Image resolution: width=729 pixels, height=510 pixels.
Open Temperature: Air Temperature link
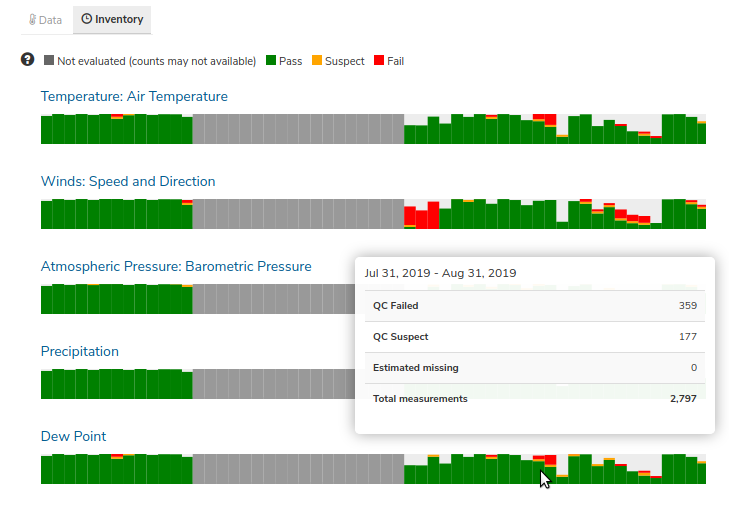coord(134,96)
